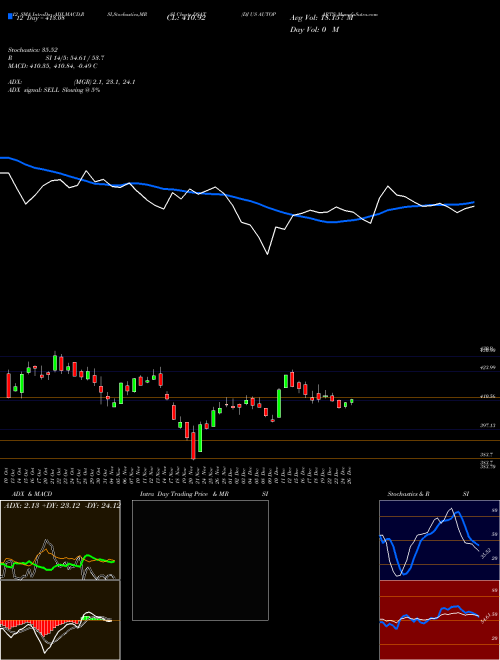Screen dimensions: 500x660
Task: Click the RSI 14/3 values line
Action: (x=56, y=58)
